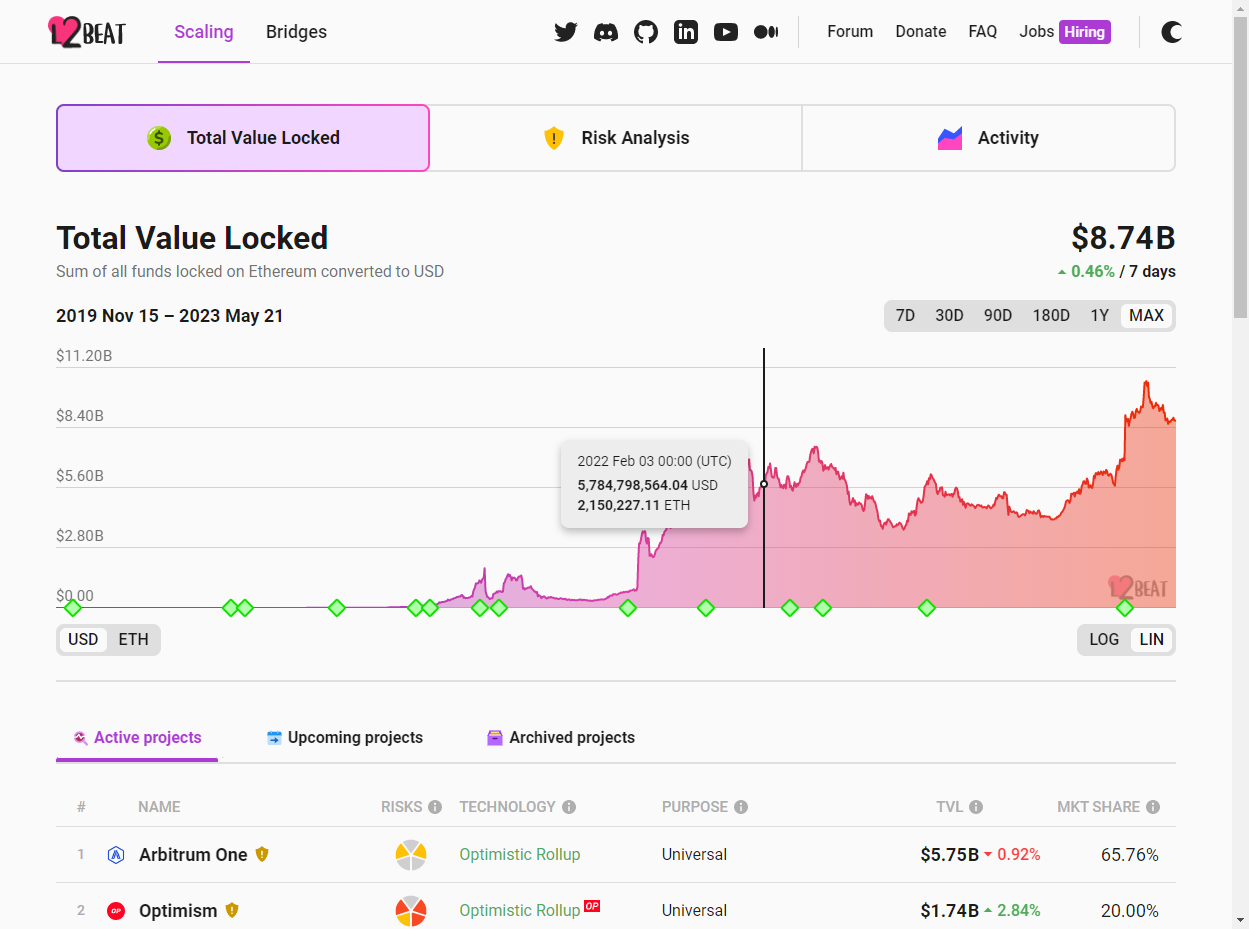Open the GitHub icon link

click(x=646, y=32)
